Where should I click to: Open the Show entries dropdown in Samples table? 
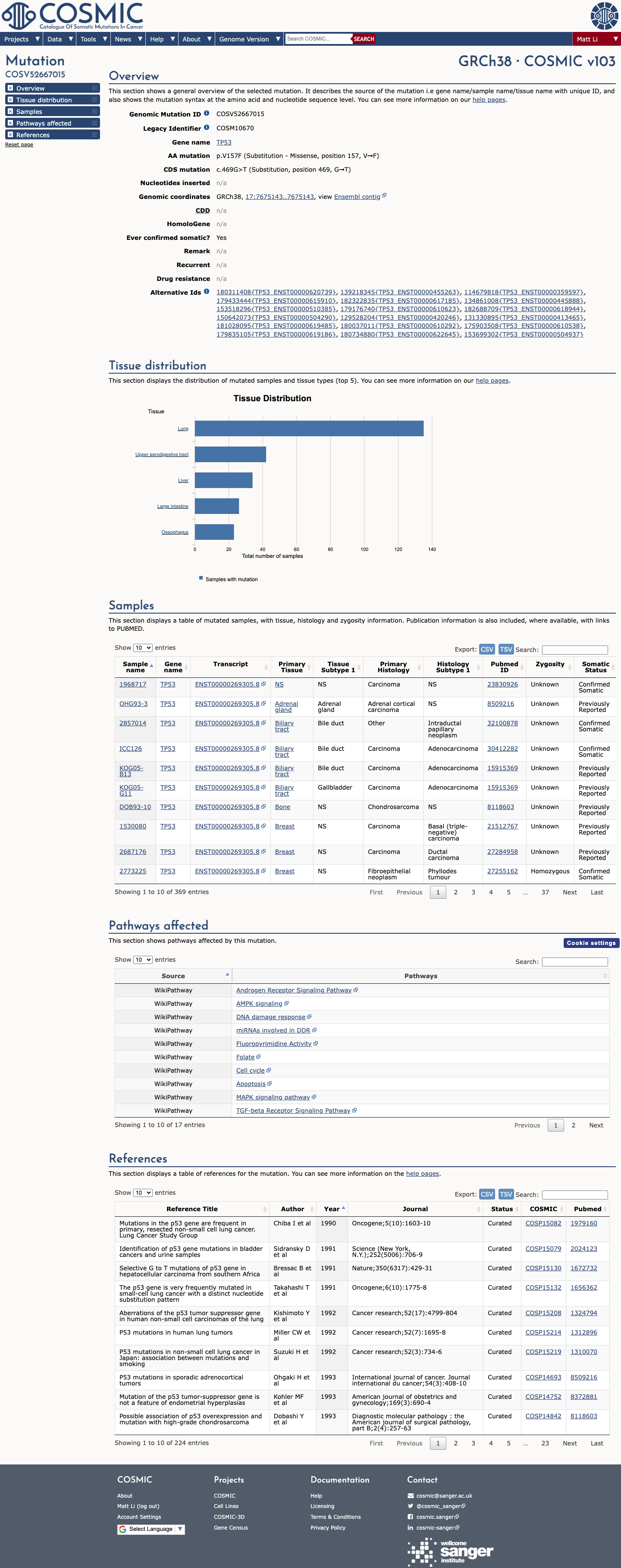click(x=143, y=648)
